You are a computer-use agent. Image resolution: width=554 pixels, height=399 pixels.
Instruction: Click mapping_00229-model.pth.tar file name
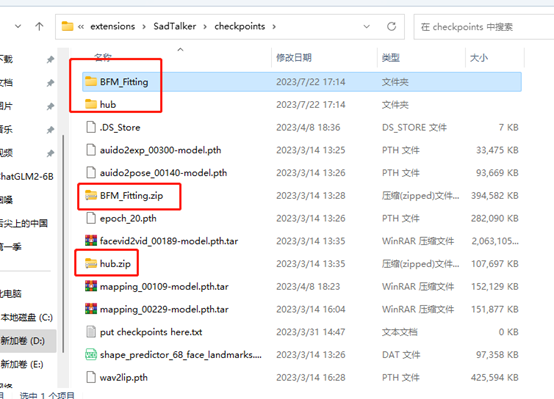(164, 309)
